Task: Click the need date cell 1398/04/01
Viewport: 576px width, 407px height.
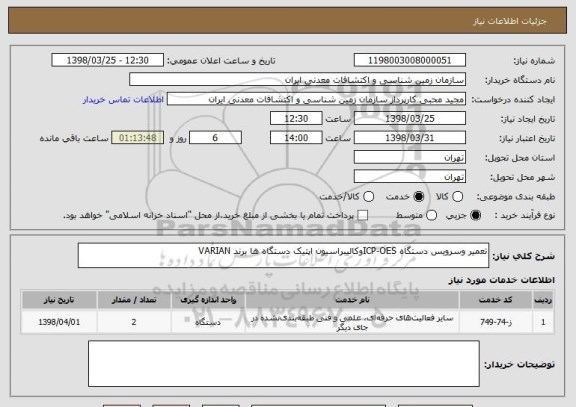Action: coord(59,322)
